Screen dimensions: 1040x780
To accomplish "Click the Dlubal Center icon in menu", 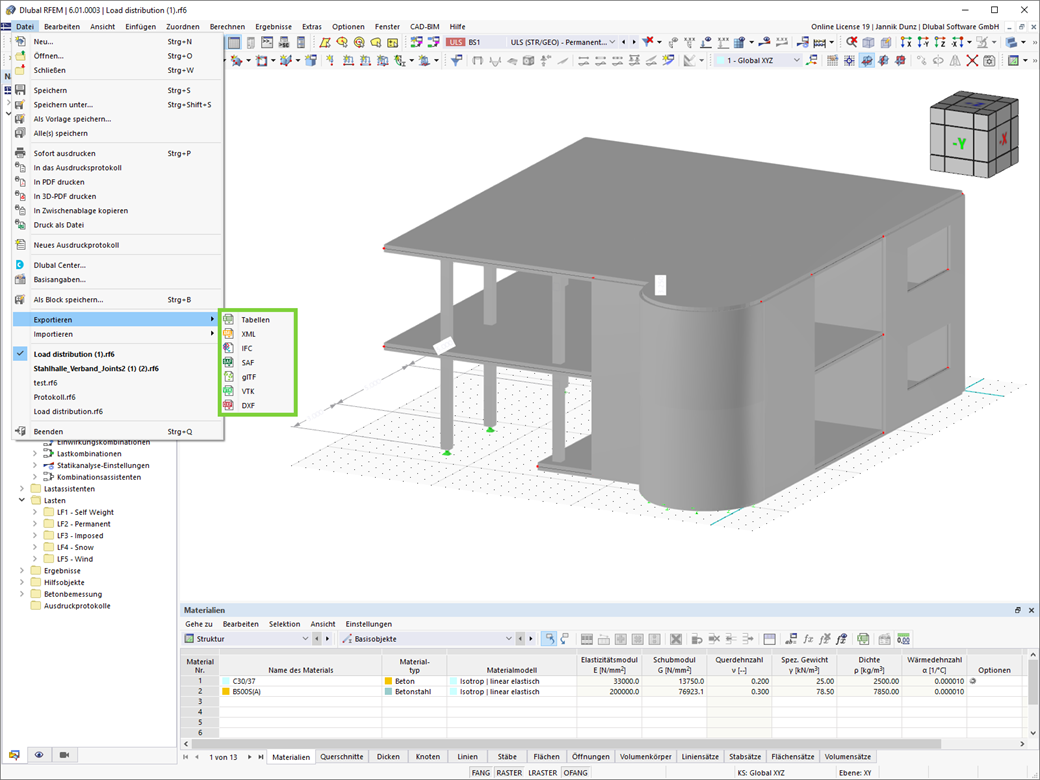I will 21,265.
